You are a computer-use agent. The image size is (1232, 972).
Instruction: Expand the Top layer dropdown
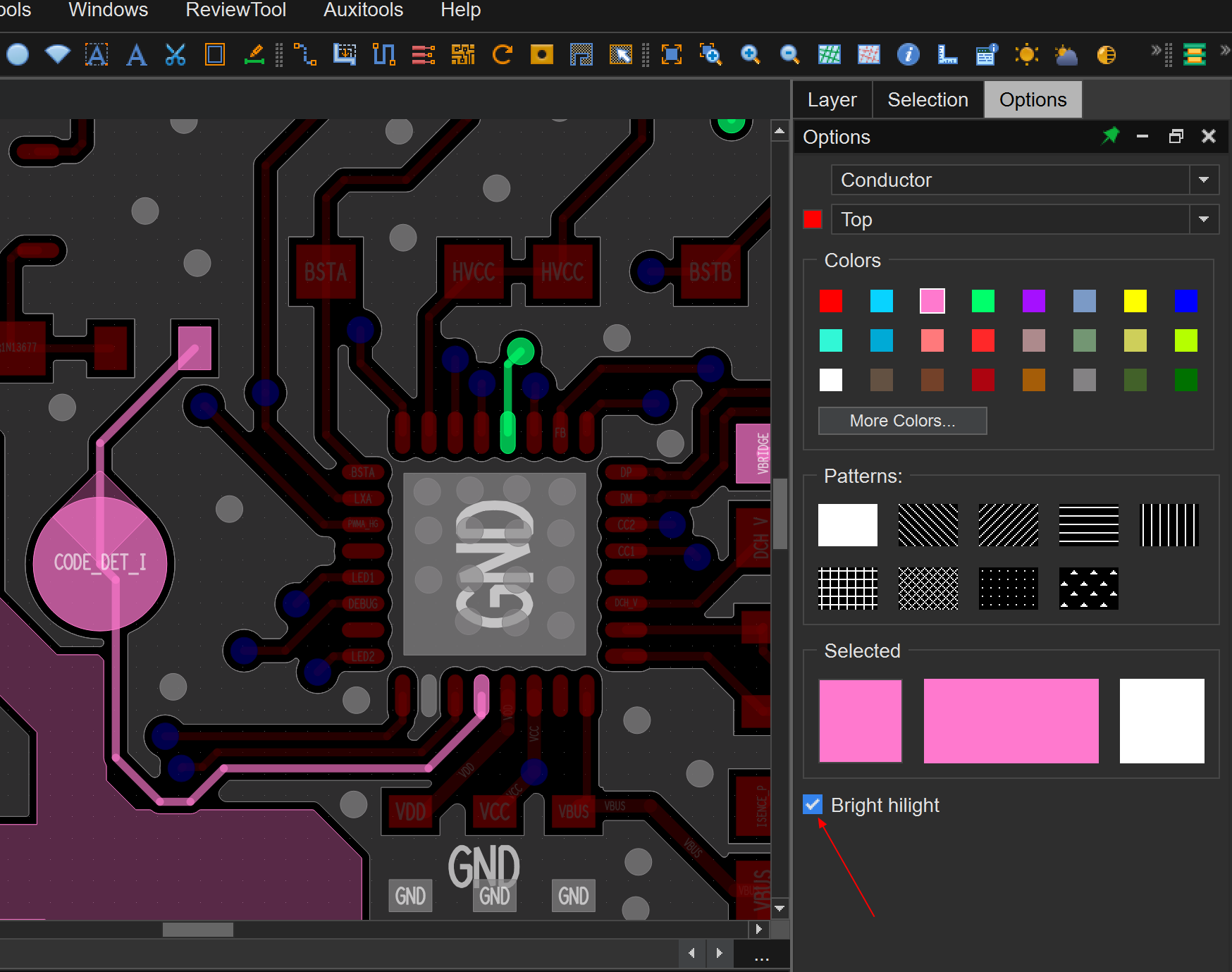point(1204,219)
